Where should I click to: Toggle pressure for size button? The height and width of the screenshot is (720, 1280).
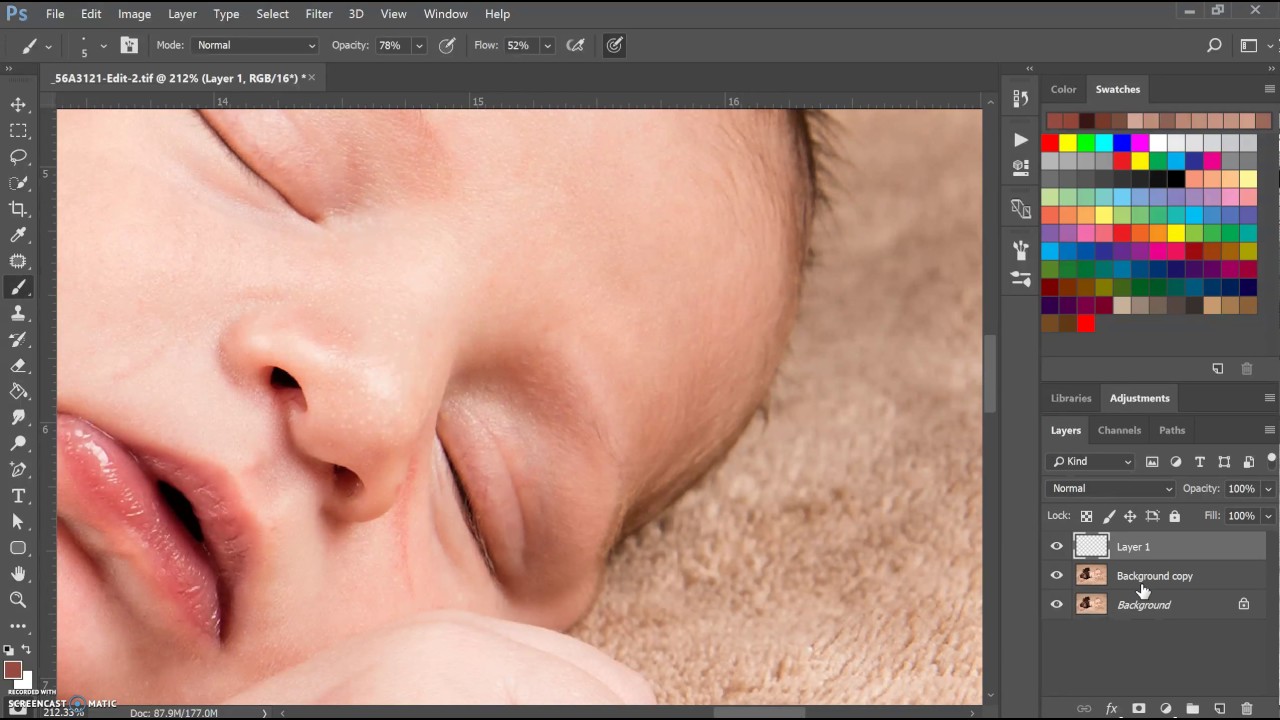click(614, 45)
